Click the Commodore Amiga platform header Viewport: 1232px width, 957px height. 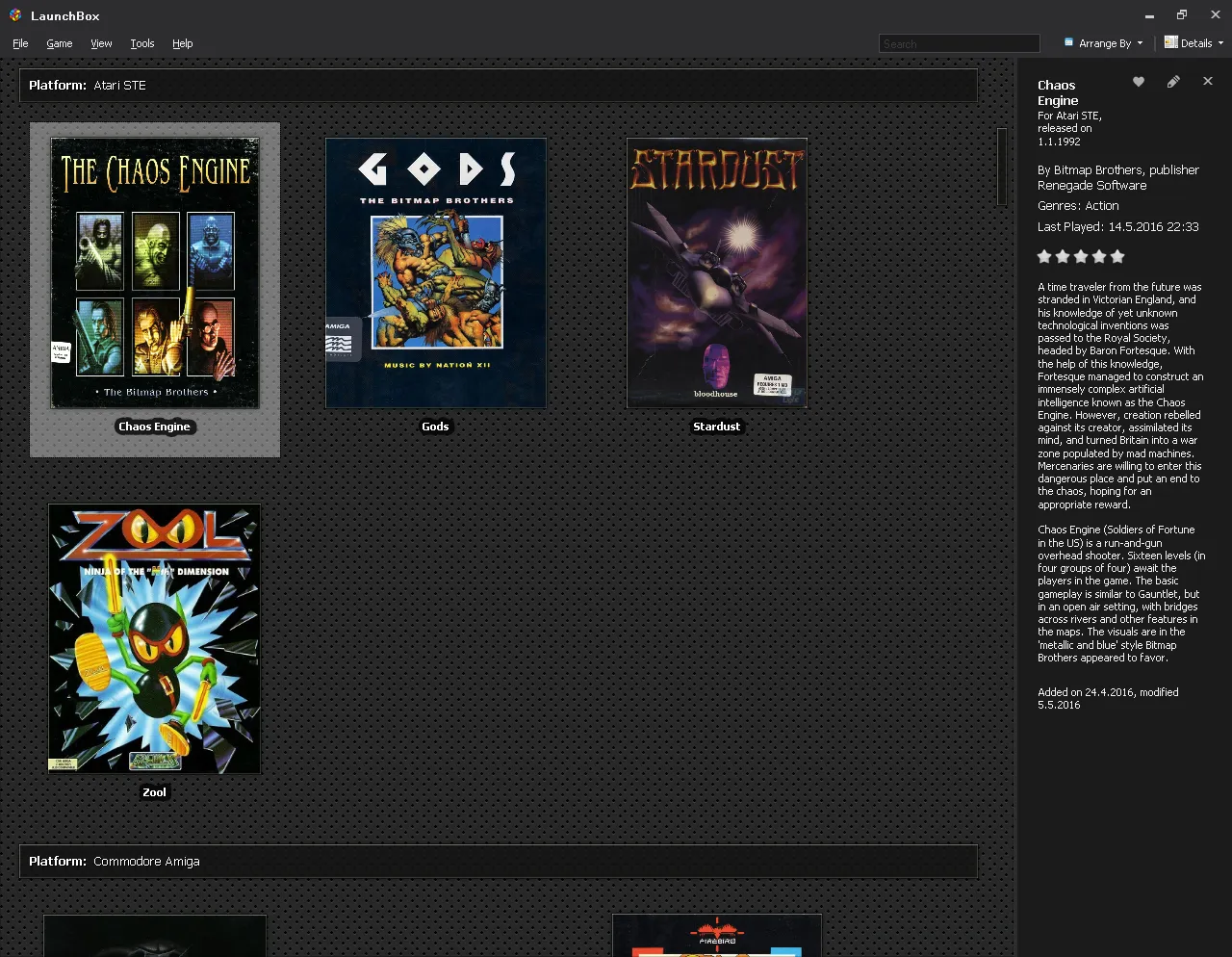[x=499, y=862]
